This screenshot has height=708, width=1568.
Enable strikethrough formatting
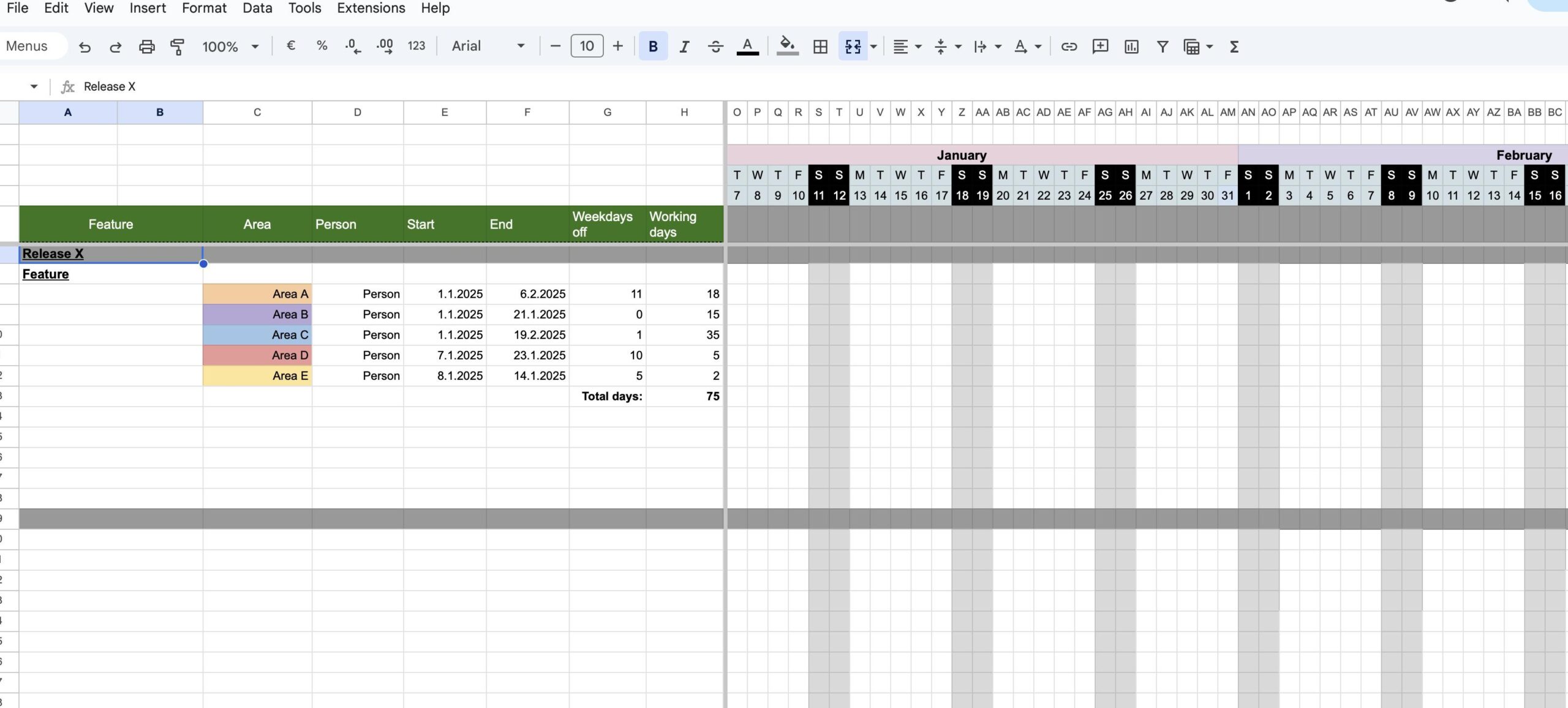pyautogui.click(x=715, y=46)
